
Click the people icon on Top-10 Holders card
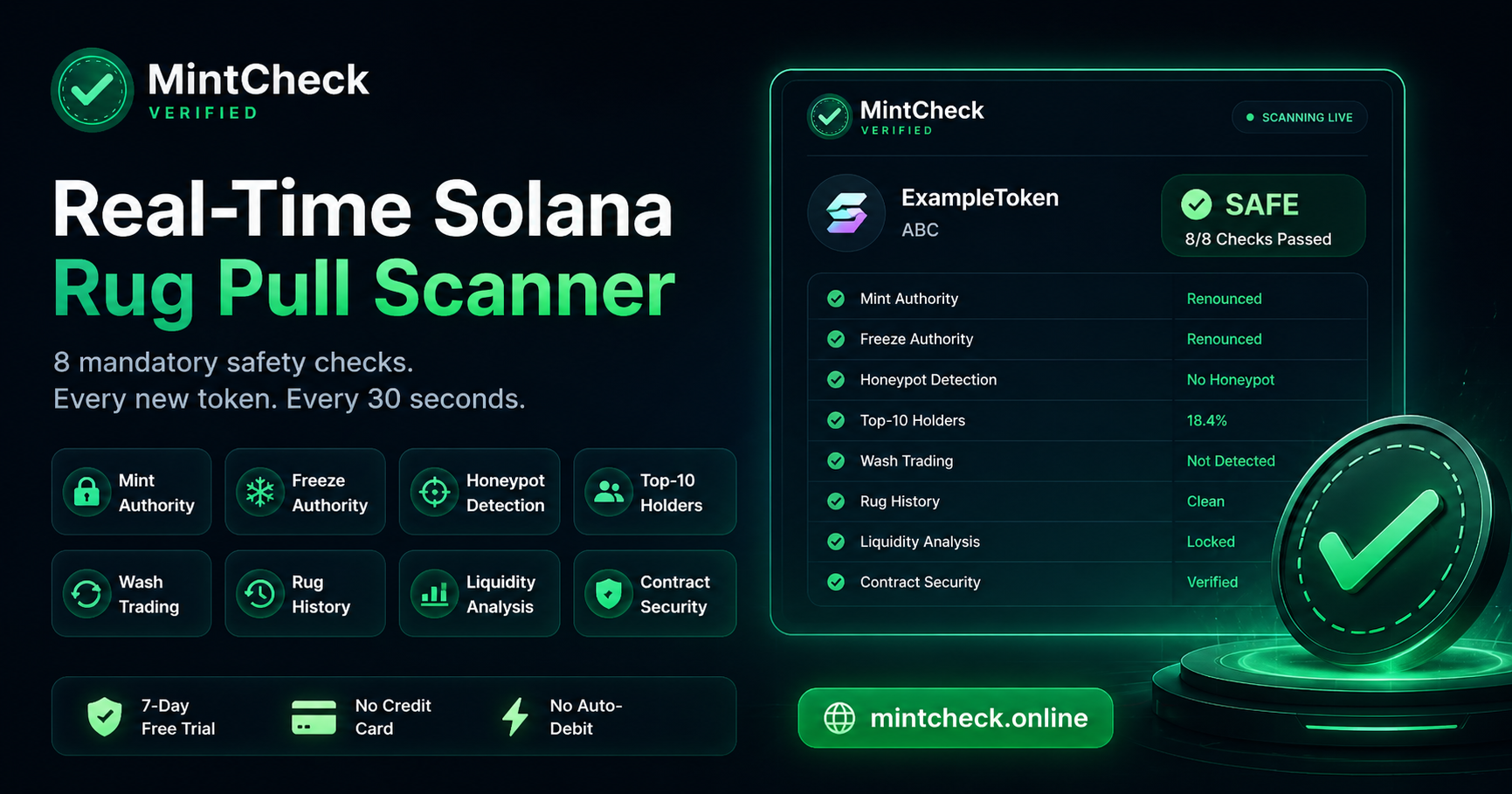click(x=609, y=492)
